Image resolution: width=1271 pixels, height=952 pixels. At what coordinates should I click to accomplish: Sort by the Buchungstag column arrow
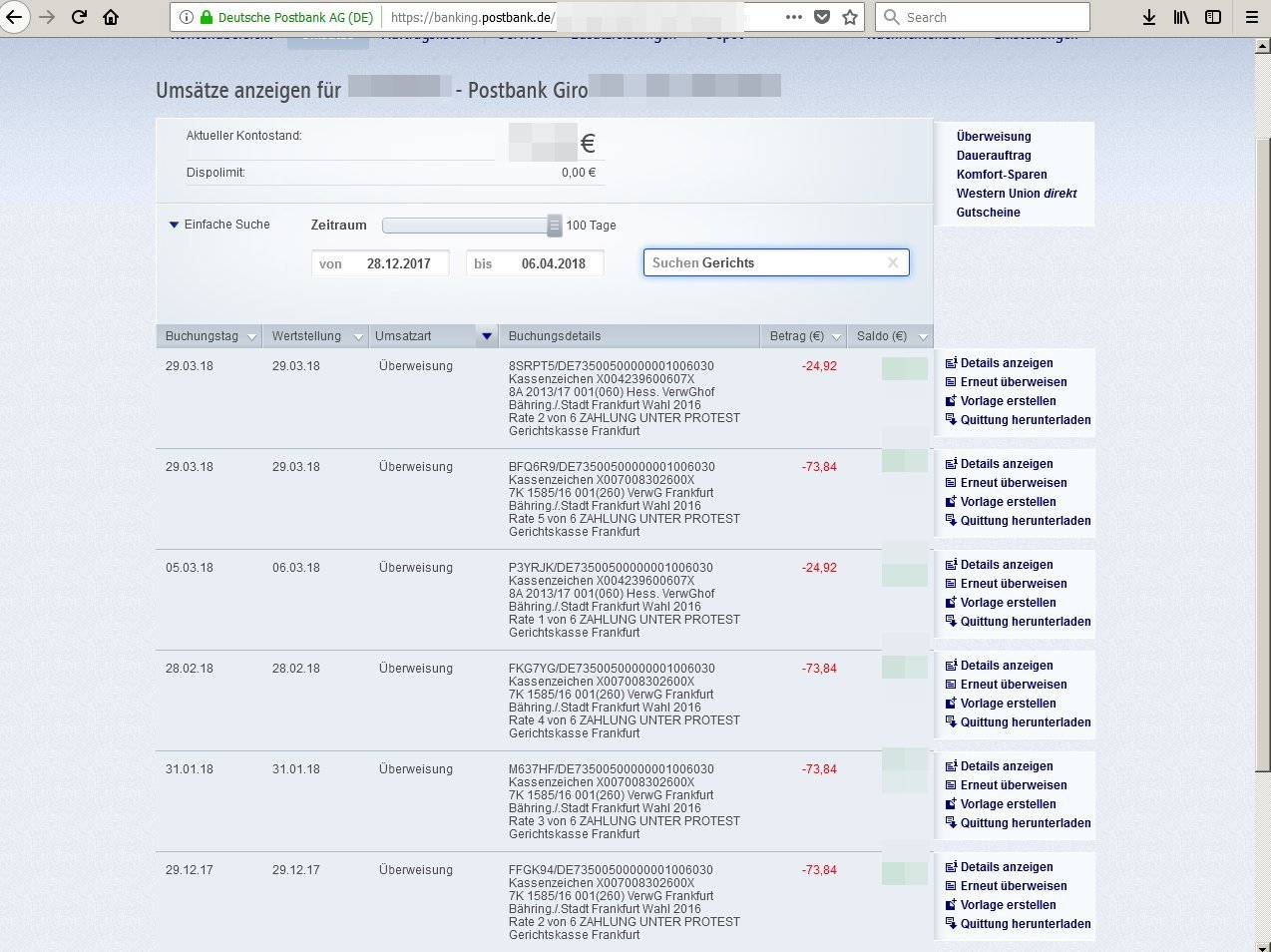[251, 337]
